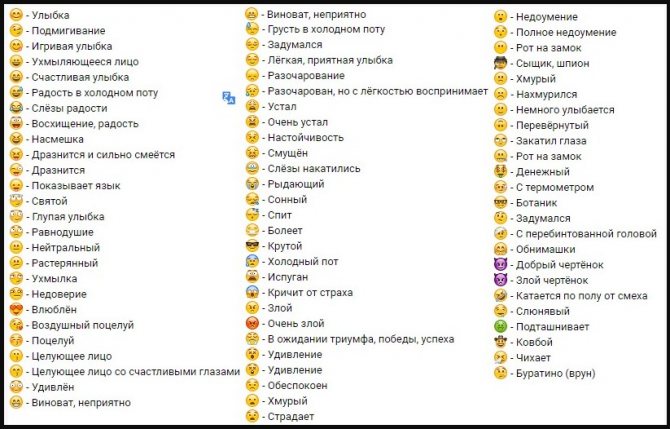Click the label 'Растерянный'
670x429 pixels.
click(65, 263)
